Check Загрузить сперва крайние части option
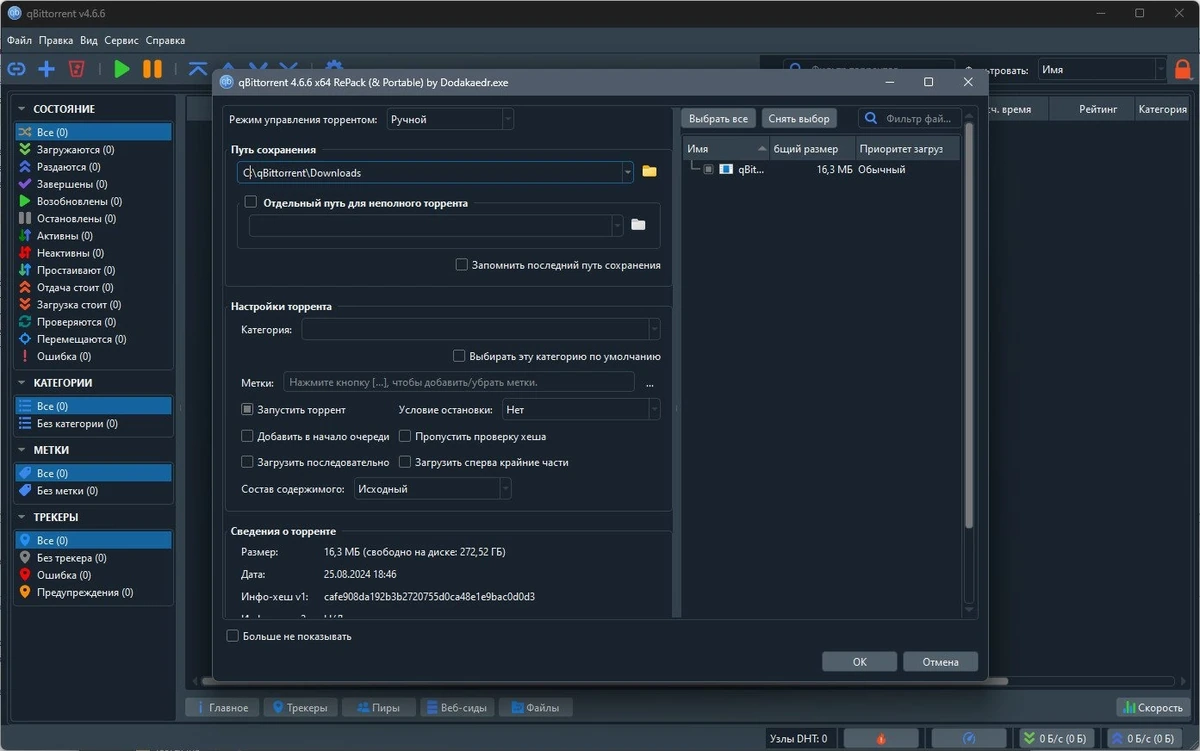Image resolution: width=1200 pixels, height=751 pixels. 405,462
